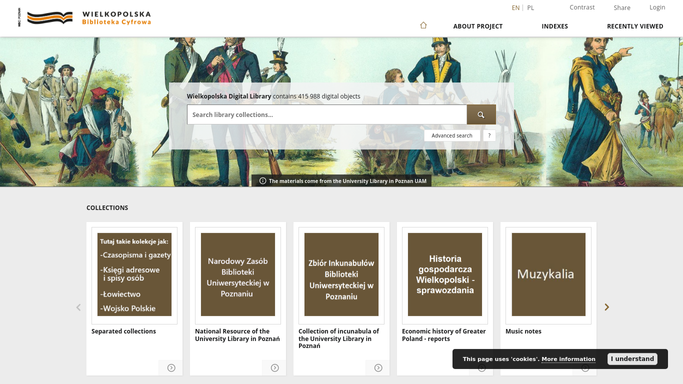The width and height of the screenshot is (683, 384).
Task: Switch language to EN
Action: 515,8
